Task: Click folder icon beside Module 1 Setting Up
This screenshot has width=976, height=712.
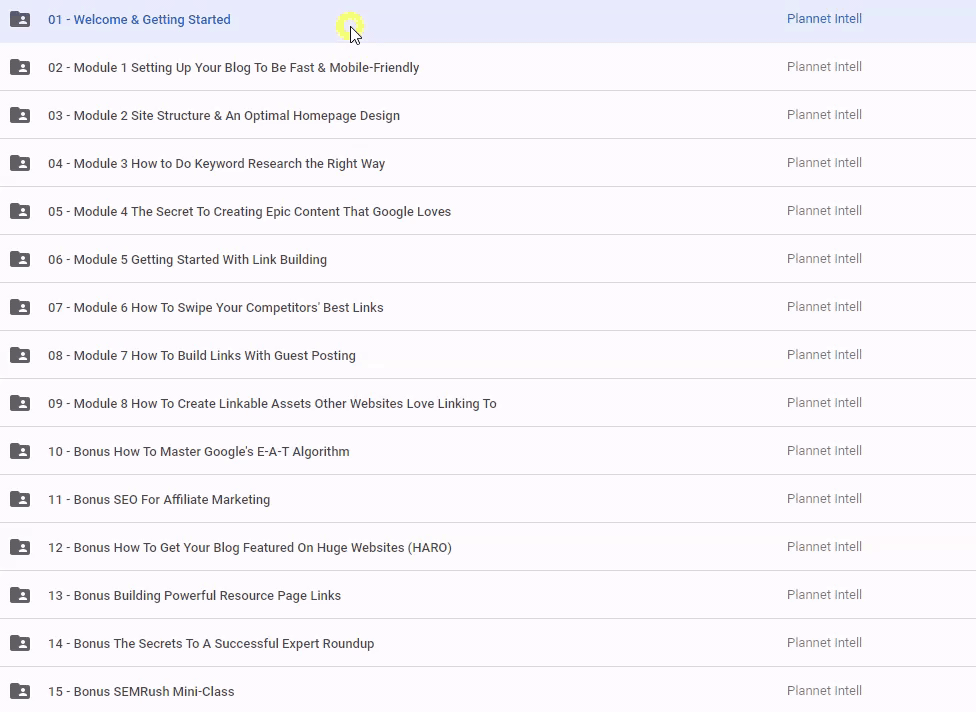Action: click(x=20, y=67)
